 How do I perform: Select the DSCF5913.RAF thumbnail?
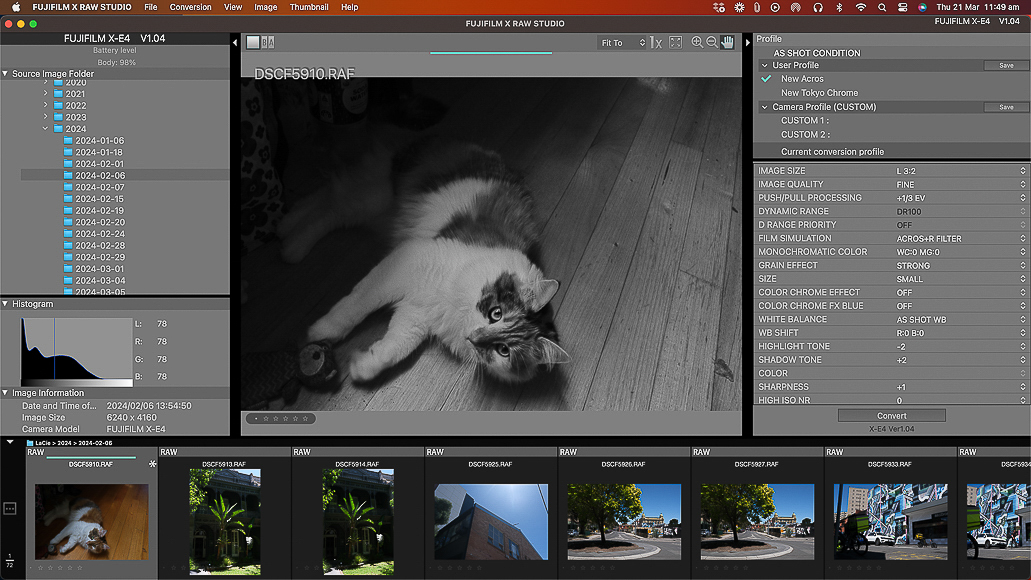(225, 521)
